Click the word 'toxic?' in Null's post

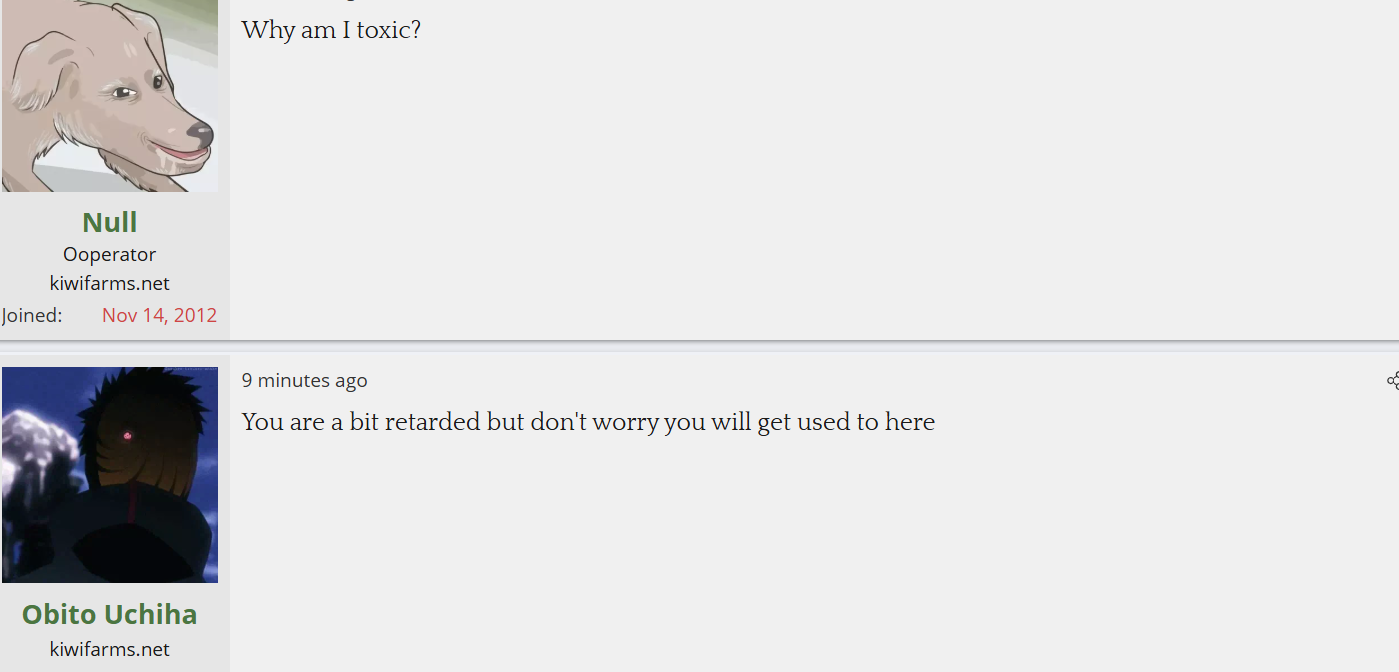click(x=389, y=30)
